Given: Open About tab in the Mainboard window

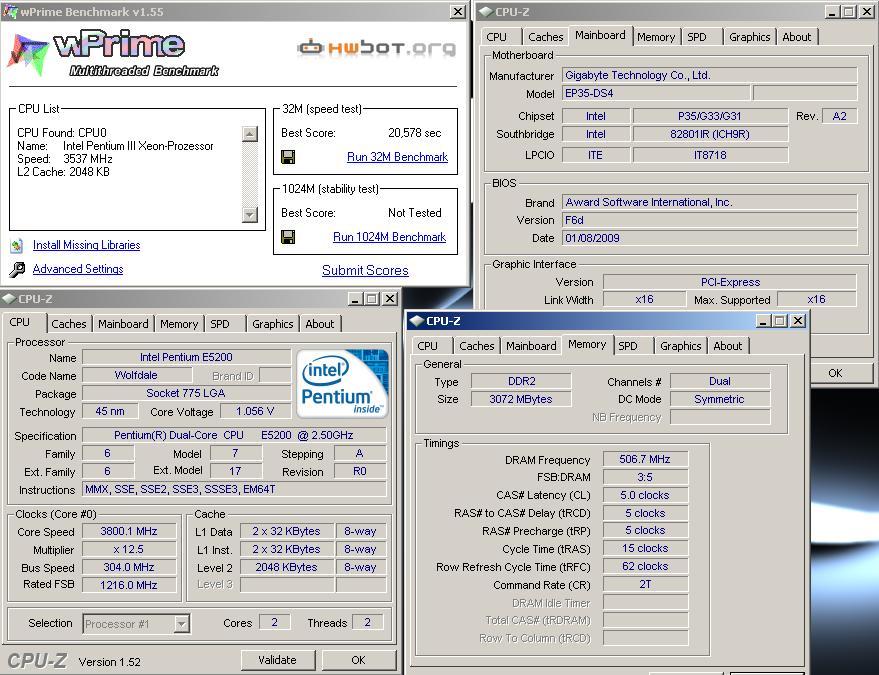Looking at the screenshot, I should tap(797, 36).
